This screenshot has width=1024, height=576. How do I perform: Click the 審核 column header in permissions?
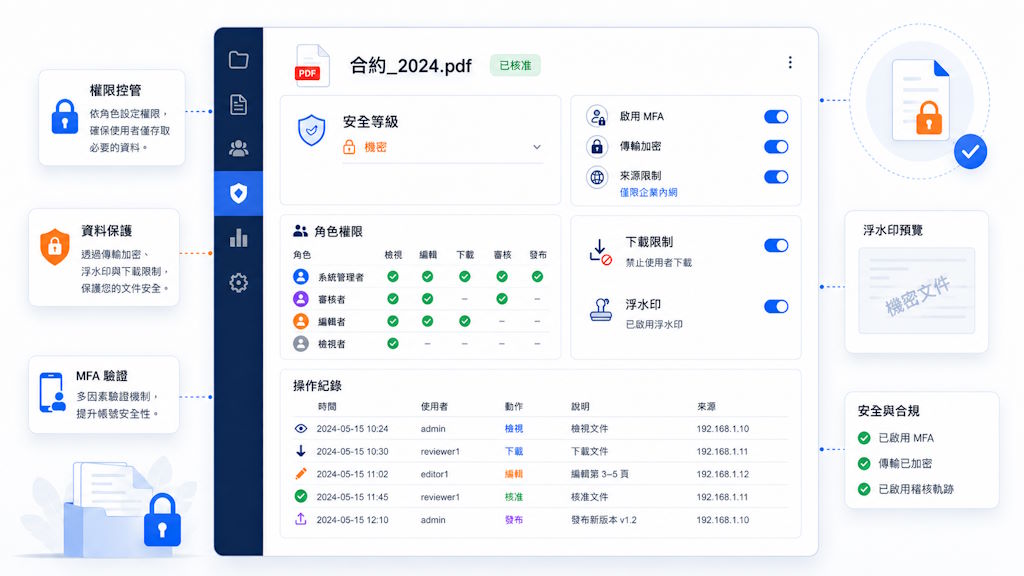(x=502, y=255)
